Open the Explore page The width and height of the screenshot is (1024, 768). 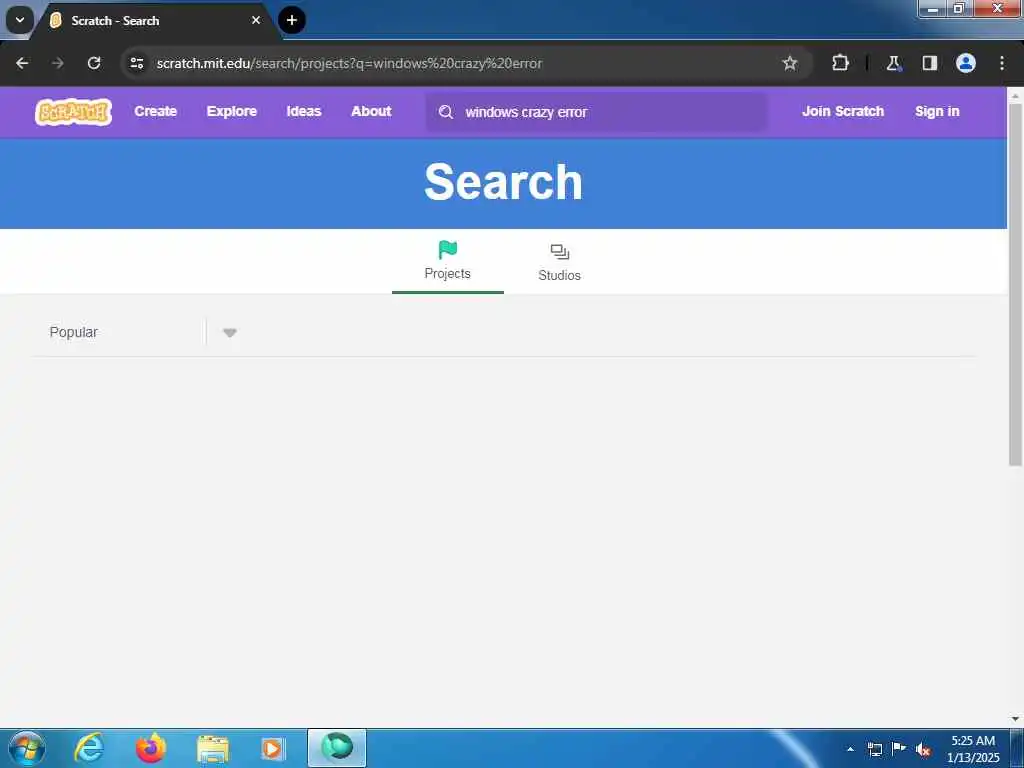tap(232, 111)
